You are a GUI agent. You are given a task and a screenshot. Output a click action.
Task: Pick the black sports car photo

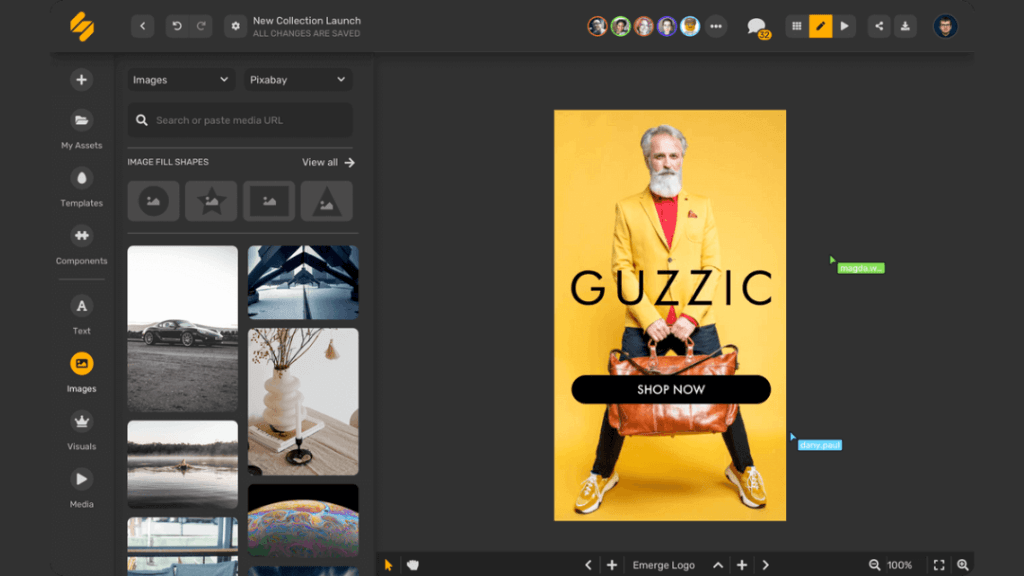(182, 328)
